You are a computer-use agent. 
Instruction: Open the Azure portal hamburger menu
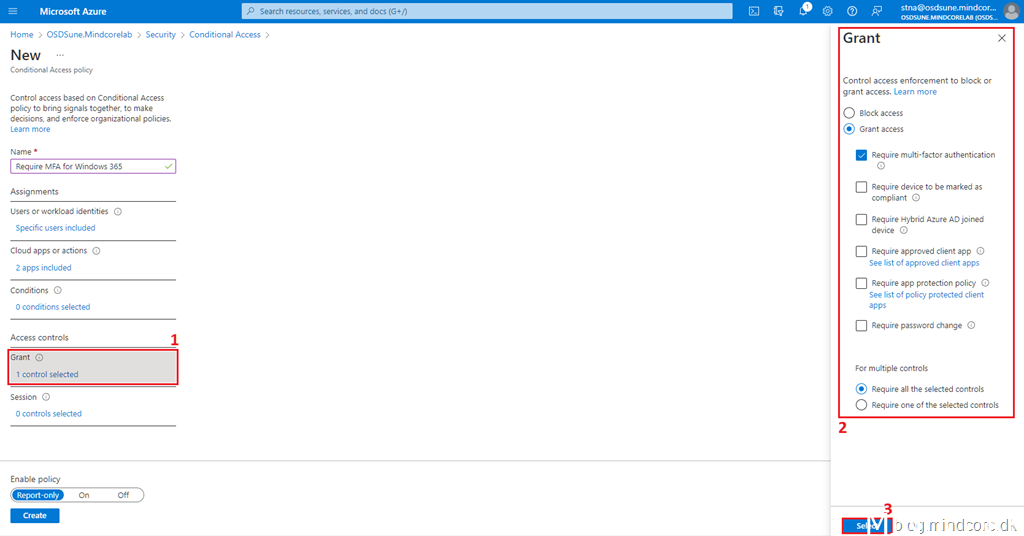[13, 11]
